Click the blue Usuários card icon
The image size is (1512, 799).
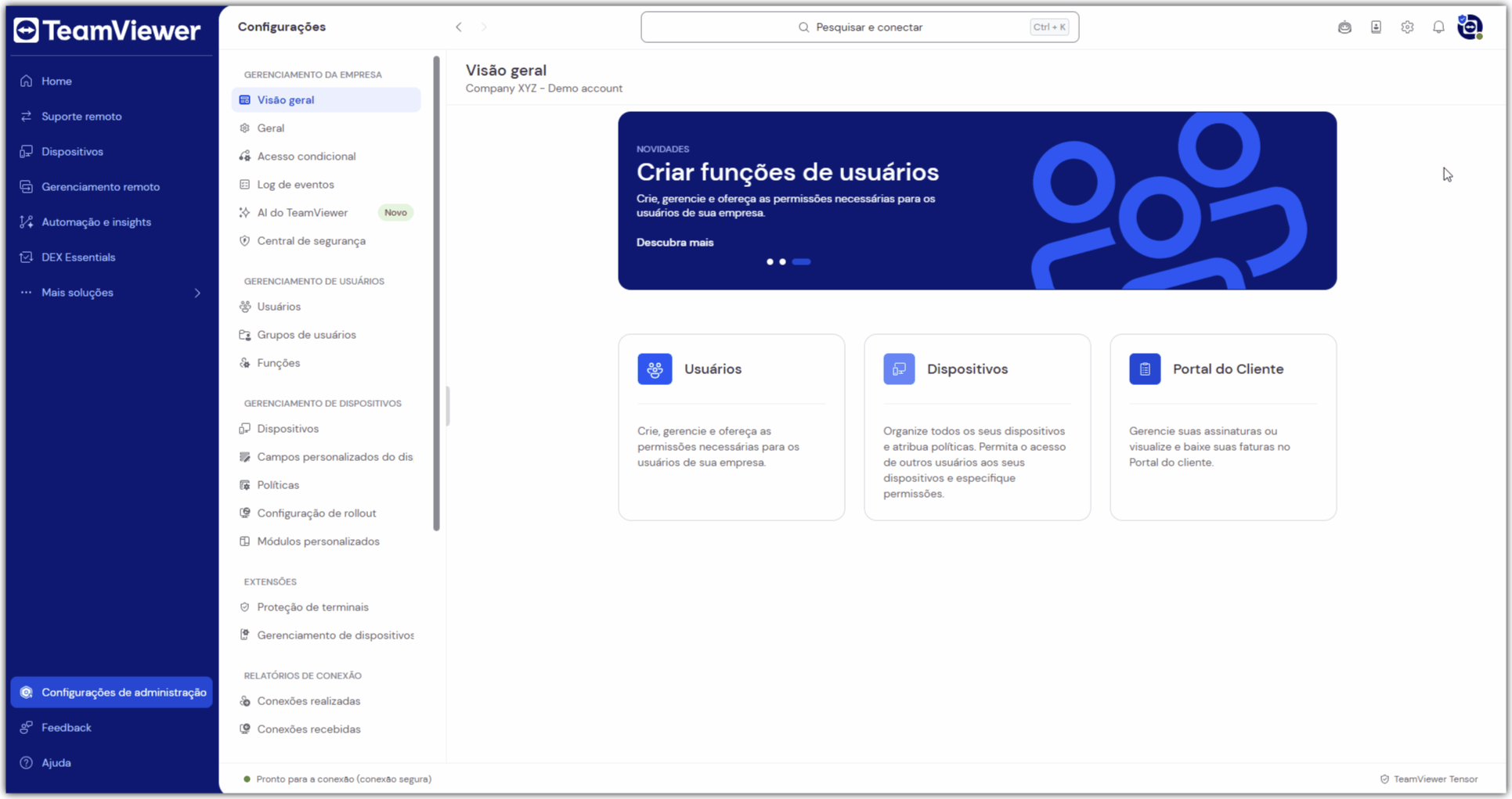(x=655, y=369)
